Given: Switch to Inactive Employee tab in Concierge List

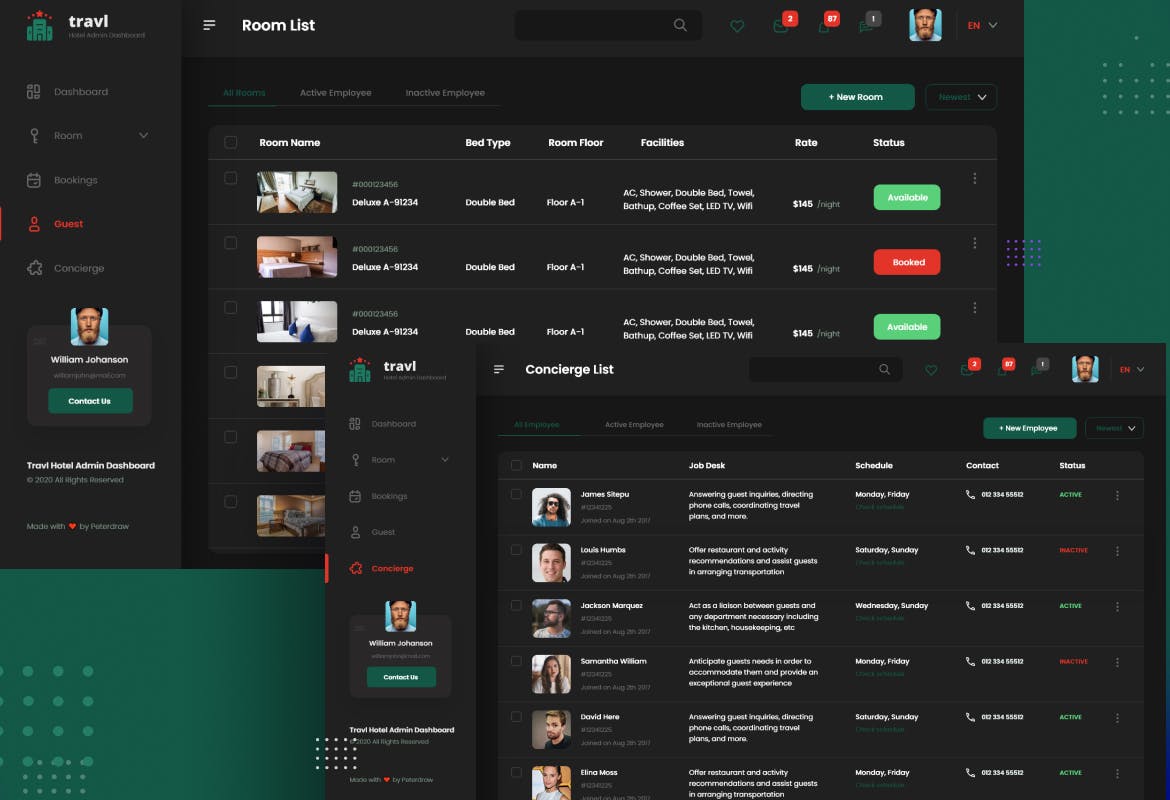Looking at the screenshot, I should click(x=729, y=425).
